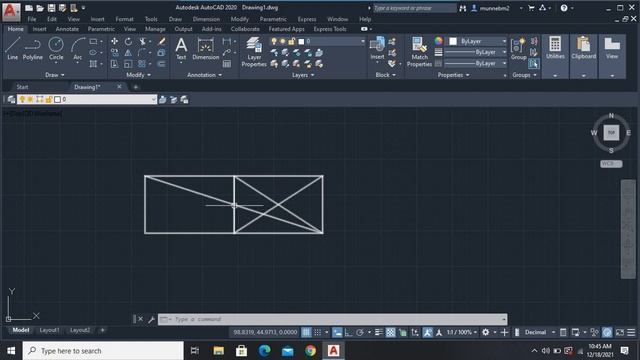The width and height of the screenshot is (640, 360).
Task: Toggle Dynamic Input in status bar
Action: 337,332
